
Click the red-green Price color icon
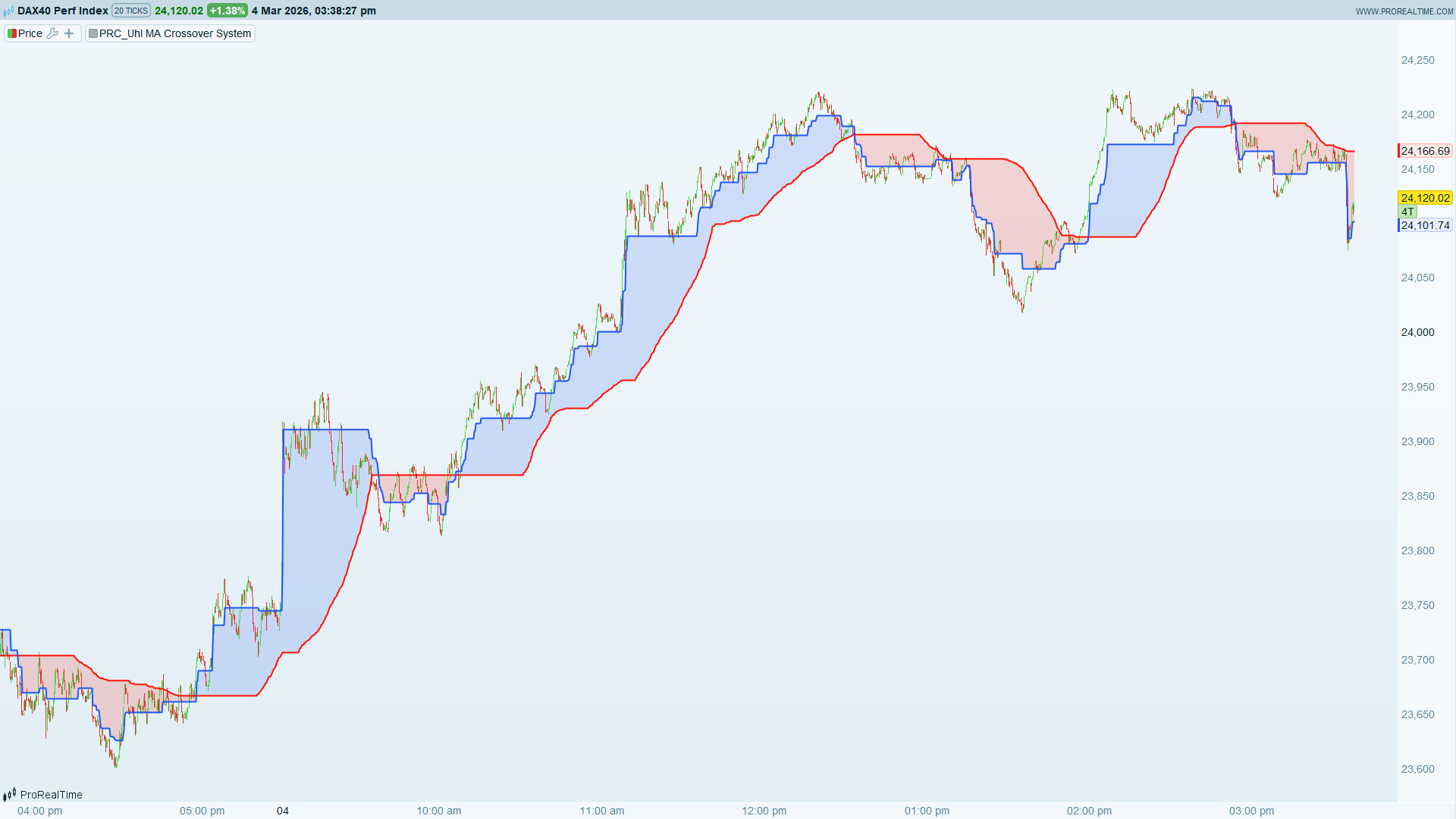click(12, 33)
